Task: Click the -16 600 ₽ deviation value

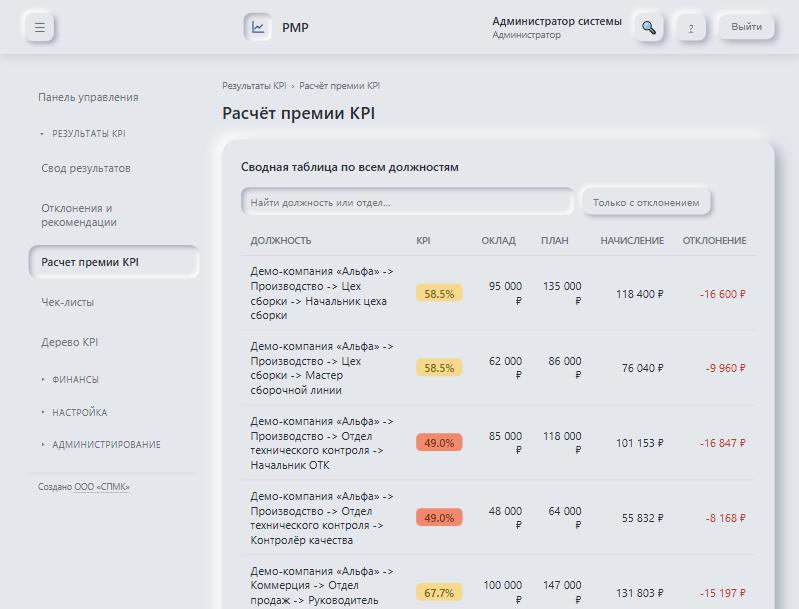Action: (x=723, y=294)
